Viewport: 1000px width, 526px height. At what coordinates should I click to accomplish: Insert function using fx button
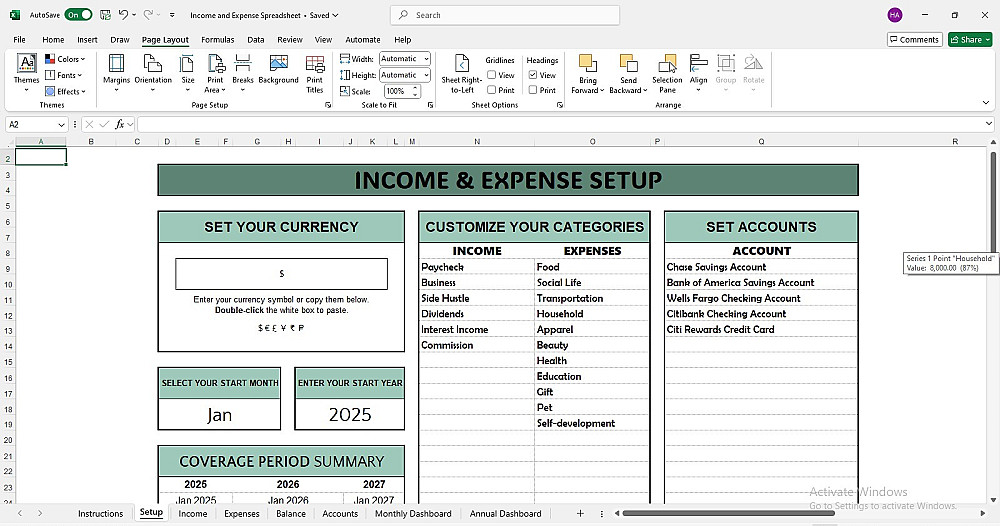pyautogui.click(x=119, y=124)
